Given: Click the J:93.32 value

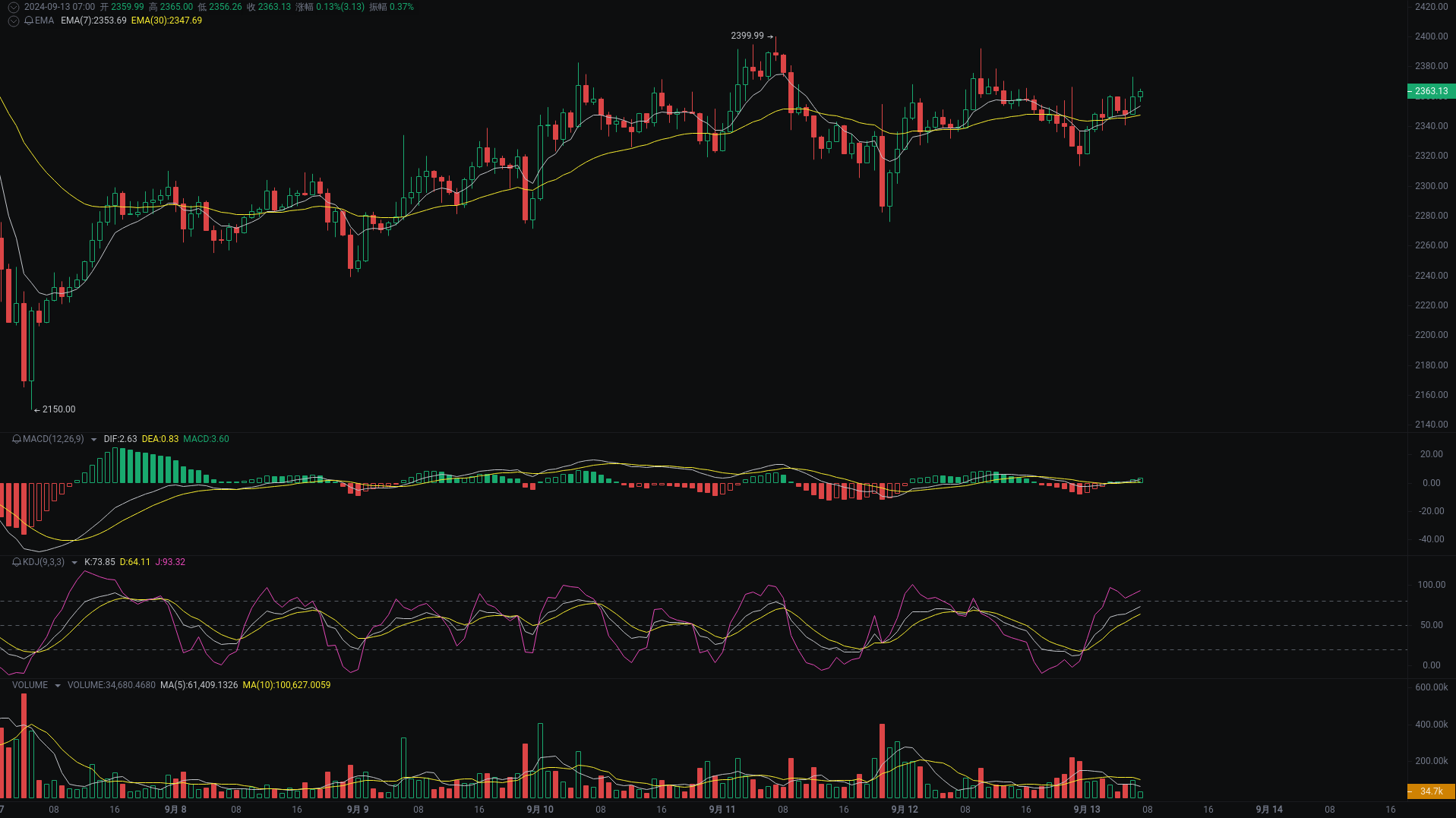Looking at the screenshot, I should 170,562.
